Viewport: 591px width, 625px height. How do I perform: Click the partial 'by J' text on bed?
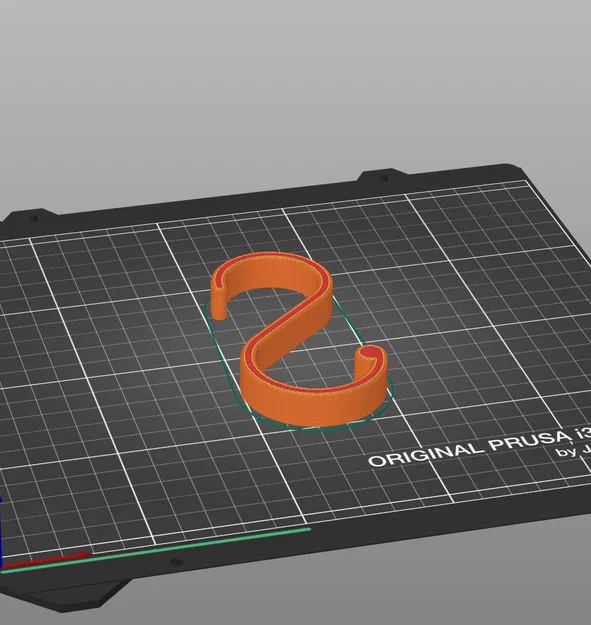[573, 450]
